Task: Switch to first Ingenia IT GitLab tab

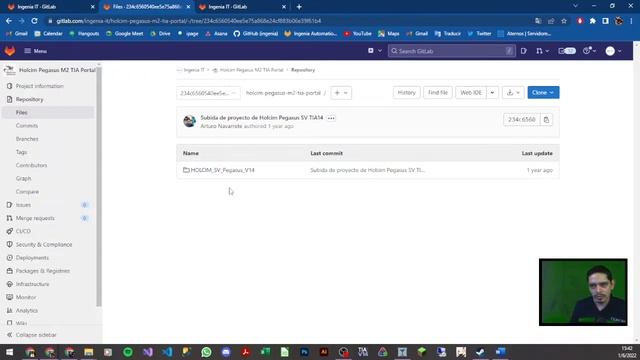Action: tap(51, 7)
